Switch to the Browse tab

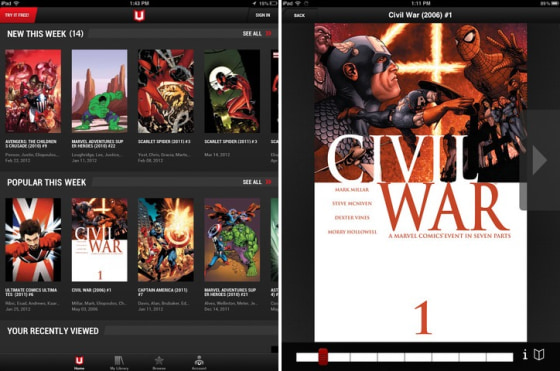tap(159, 362)
